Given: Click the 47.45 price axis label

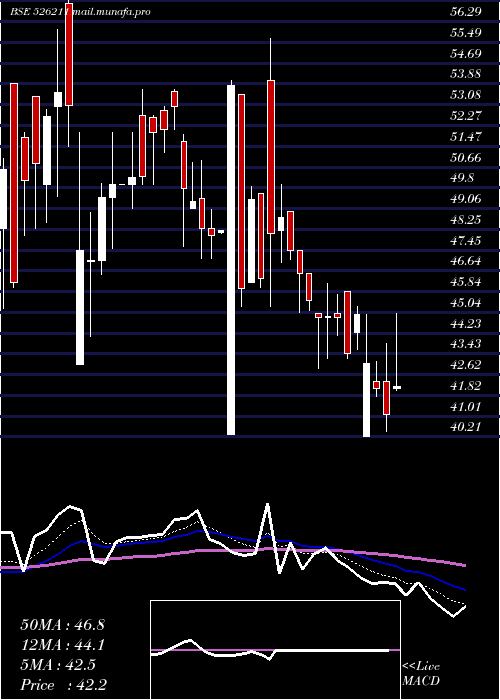Looking at the screenshot, I should (466, 241).
